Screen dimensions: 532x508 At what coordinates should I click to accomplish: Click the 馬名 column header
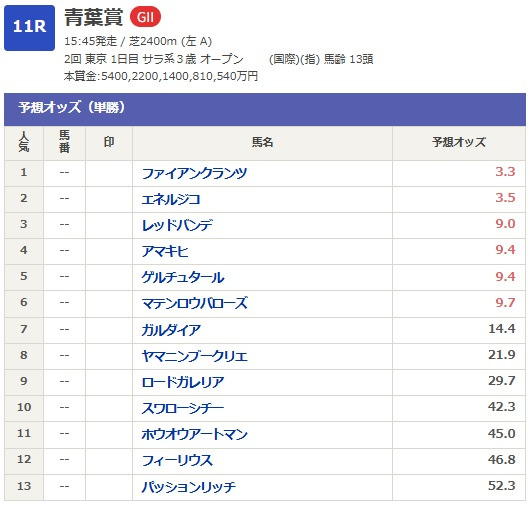tap(262, 143)
